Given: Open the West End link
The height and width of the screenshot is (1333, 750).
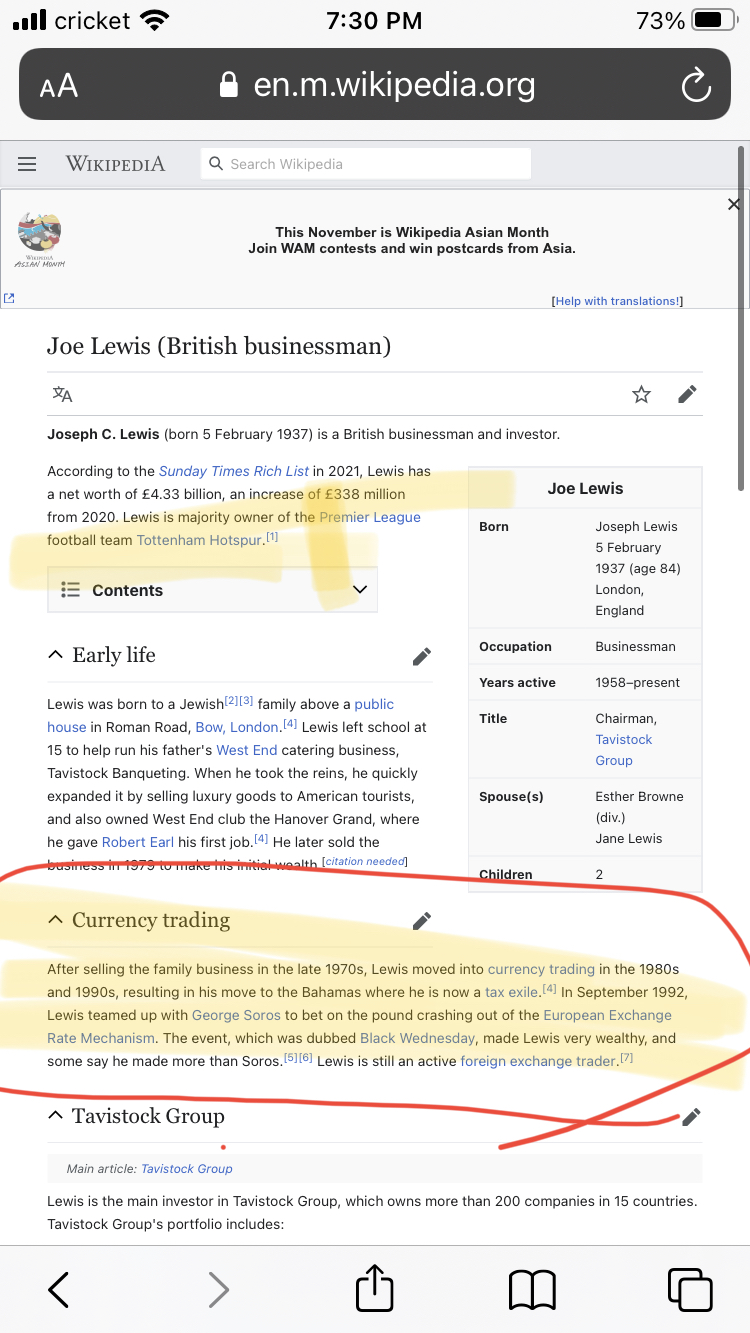Looking at the screenshot, I should click(247, 750).
